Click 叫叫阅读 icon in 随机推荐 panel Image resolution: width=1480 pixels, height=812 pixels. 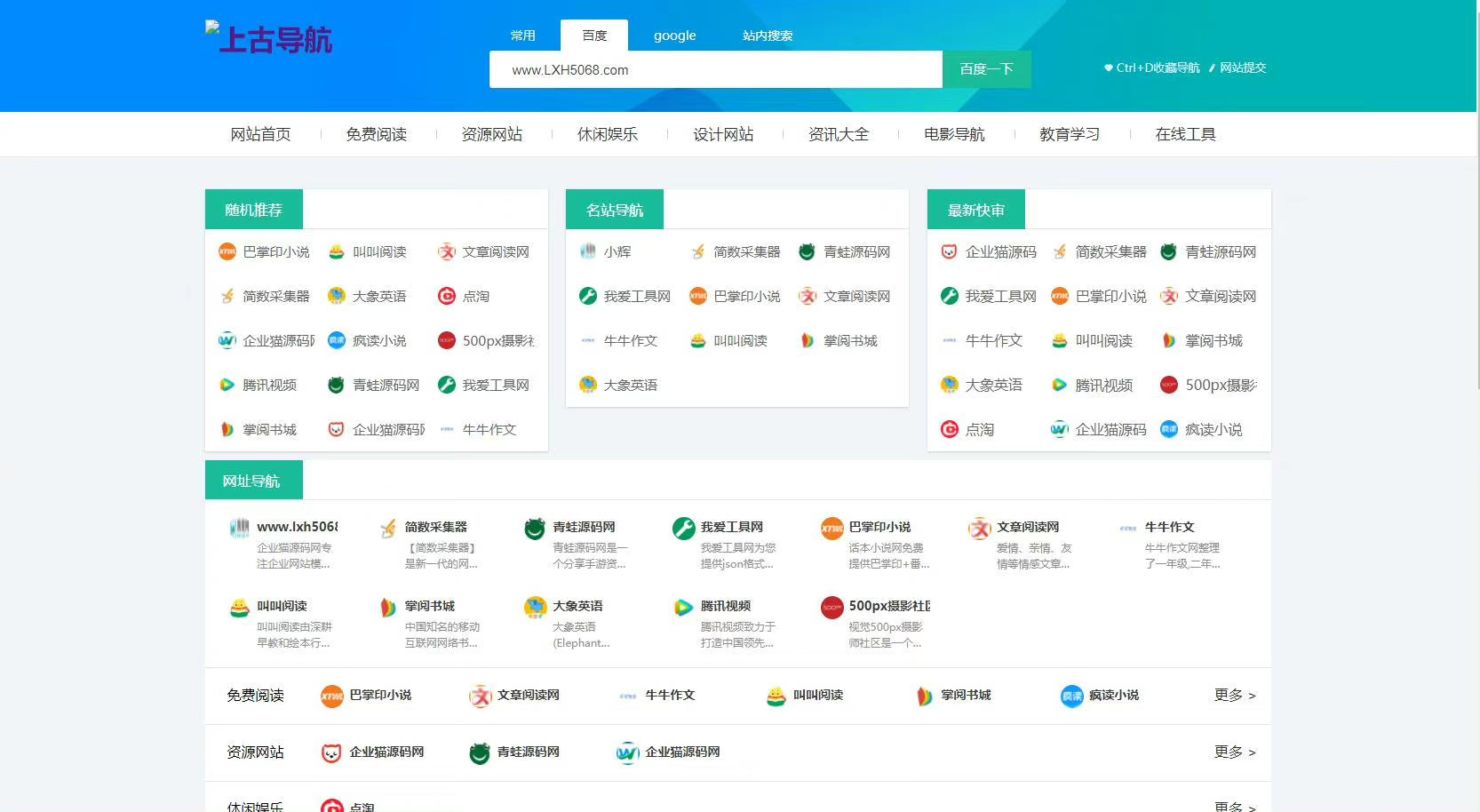337,251
